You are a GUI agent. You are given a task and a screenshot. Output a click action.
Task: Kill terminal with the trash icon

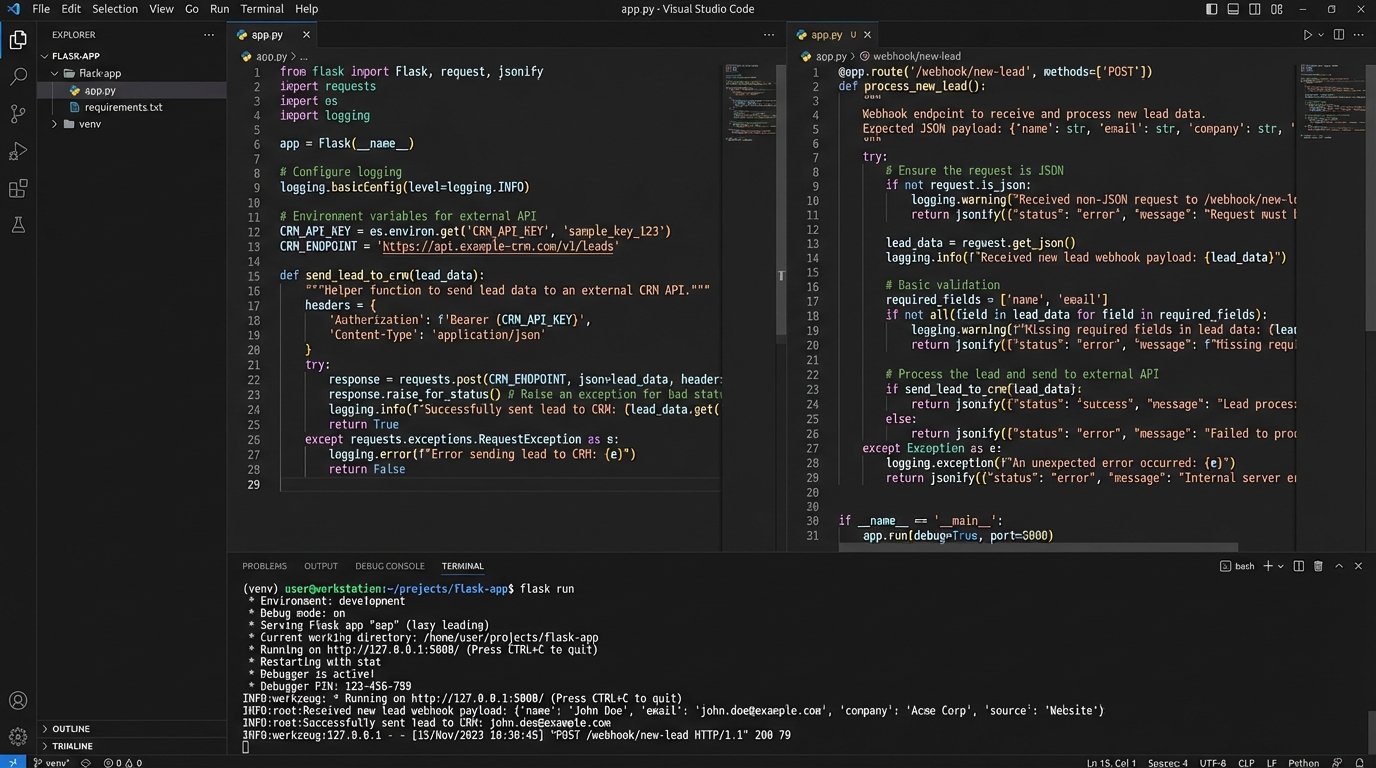coord(1318,566)
